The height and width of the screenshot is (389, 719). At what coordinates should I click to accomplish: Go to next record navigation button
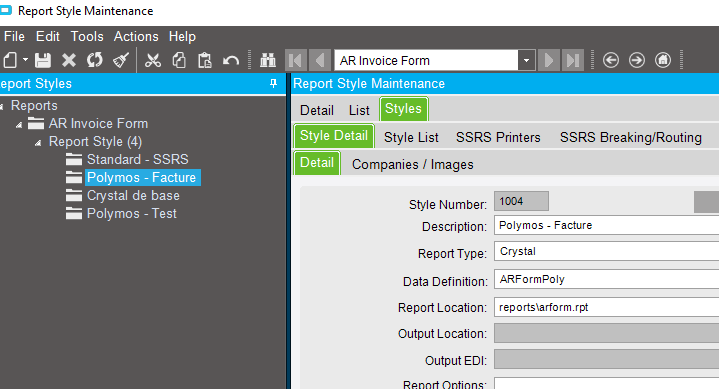pos(549,60)
